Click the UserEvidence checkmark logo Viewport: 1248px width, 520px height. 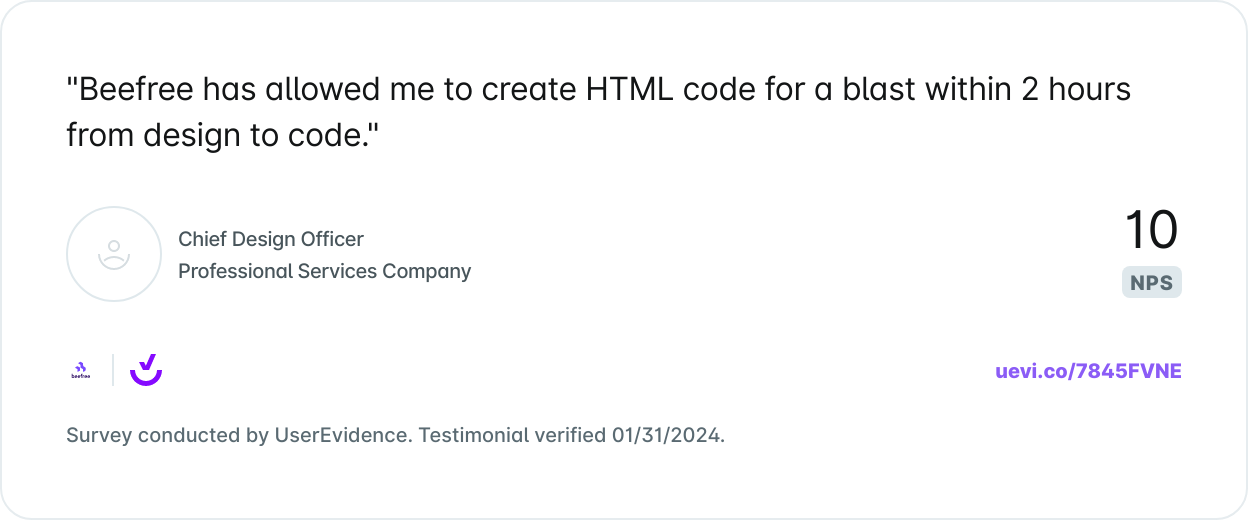click(146, 369)
